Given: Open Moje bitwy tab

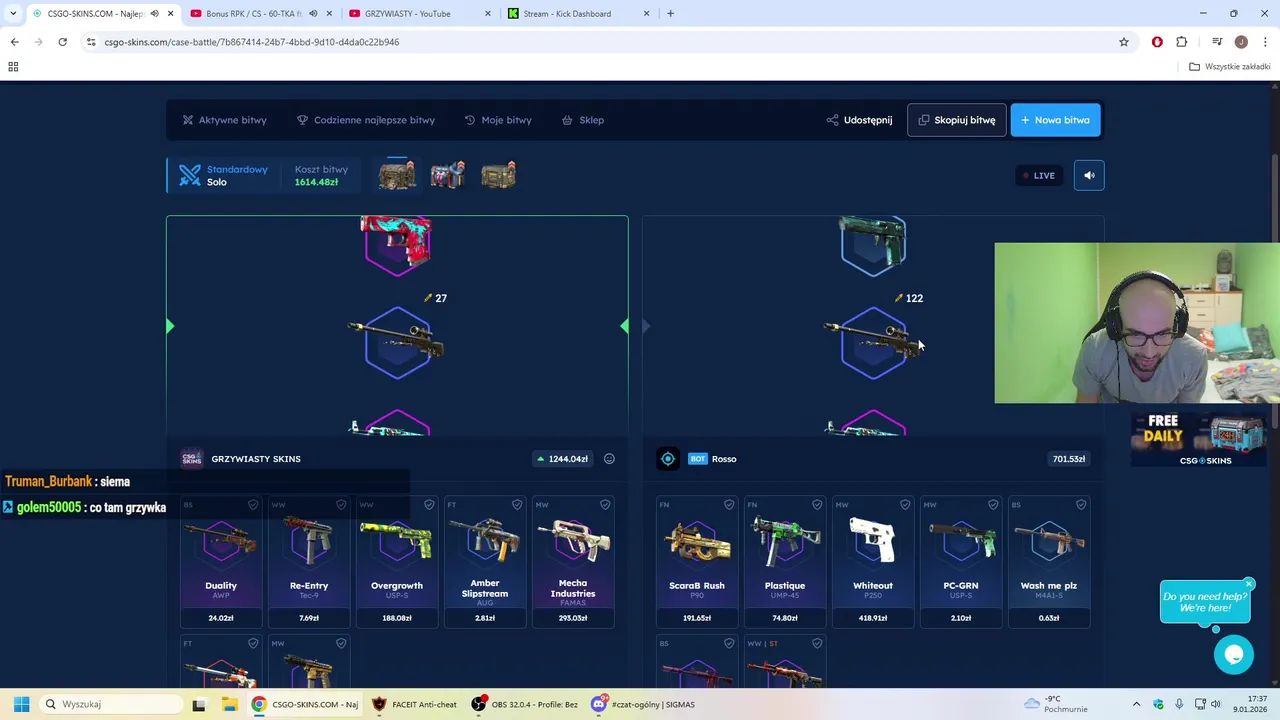Looking at the screenshot, I should [x=498, y=120].
